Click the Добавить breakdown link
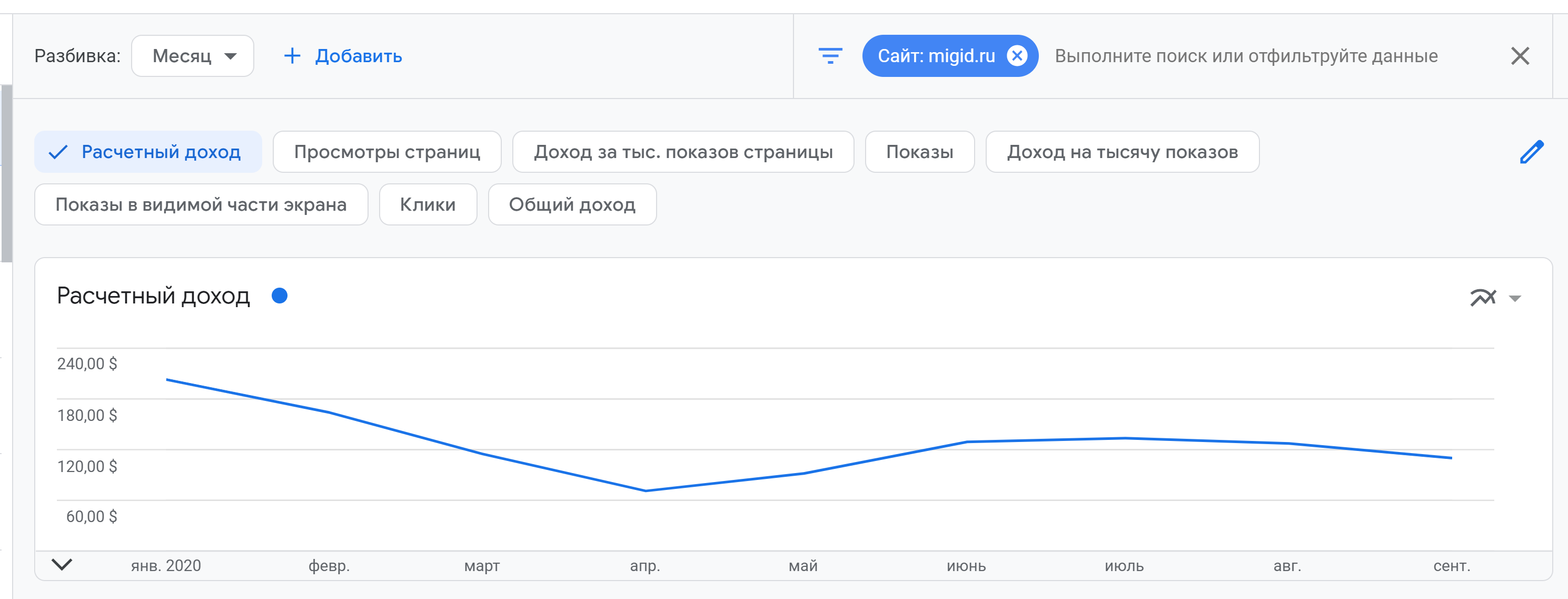The height and width of the screenshot is (599, 1568). (358, 56)
